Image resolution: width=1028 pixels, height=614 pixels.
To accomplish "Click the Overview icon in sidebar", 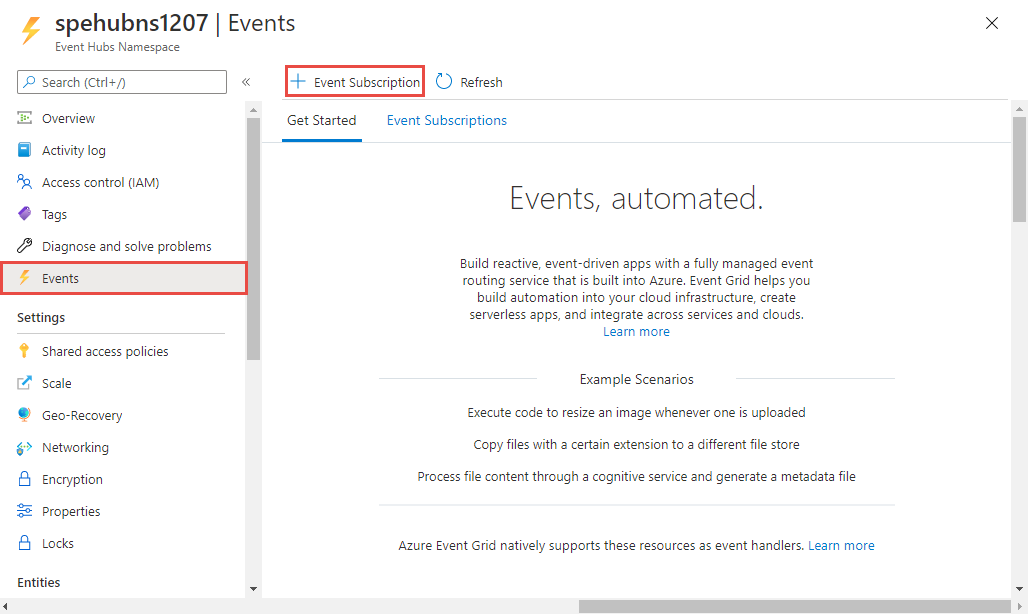I will (25, 118).
